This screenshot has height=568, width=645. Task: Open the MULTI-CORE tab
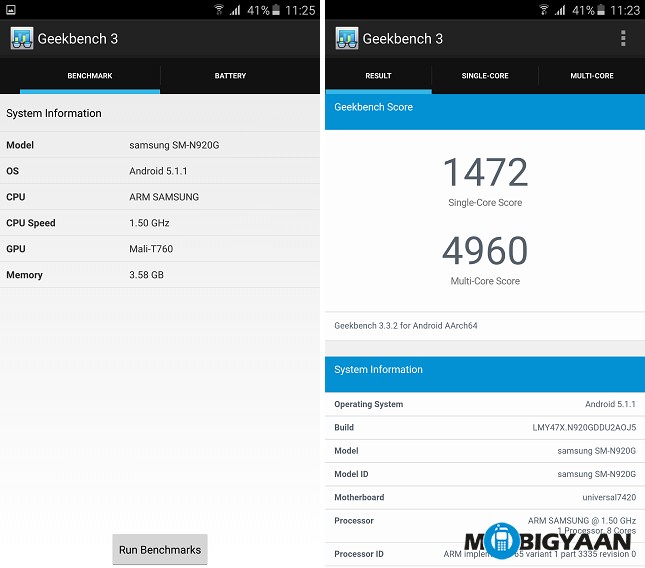pyautogui.click(x=592, y=76)
